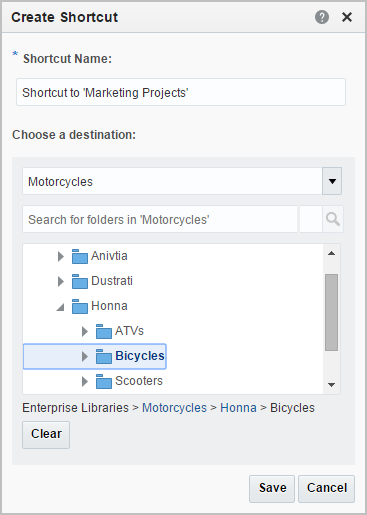This screenshot has width=367, height=515.
Task: Choose the Anivtia folder label
Action: tap(109, 256)
